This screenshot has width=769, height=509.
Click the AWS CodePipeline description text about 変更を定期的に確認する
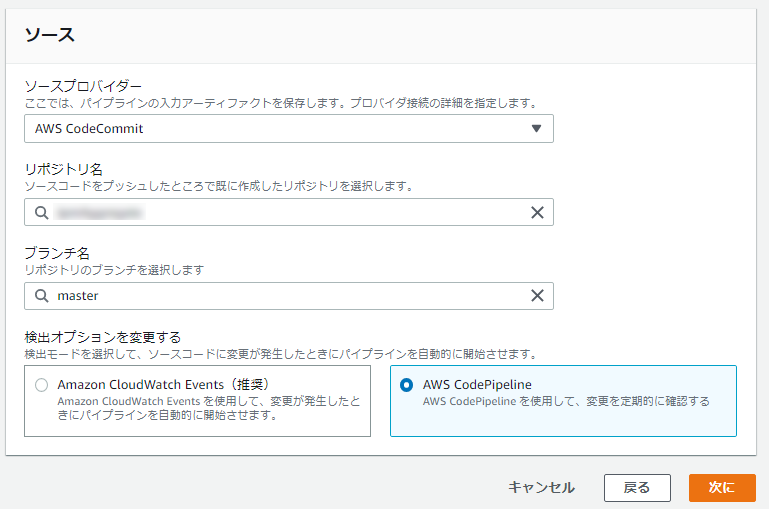pyautogui.click(x=566, y=402)
